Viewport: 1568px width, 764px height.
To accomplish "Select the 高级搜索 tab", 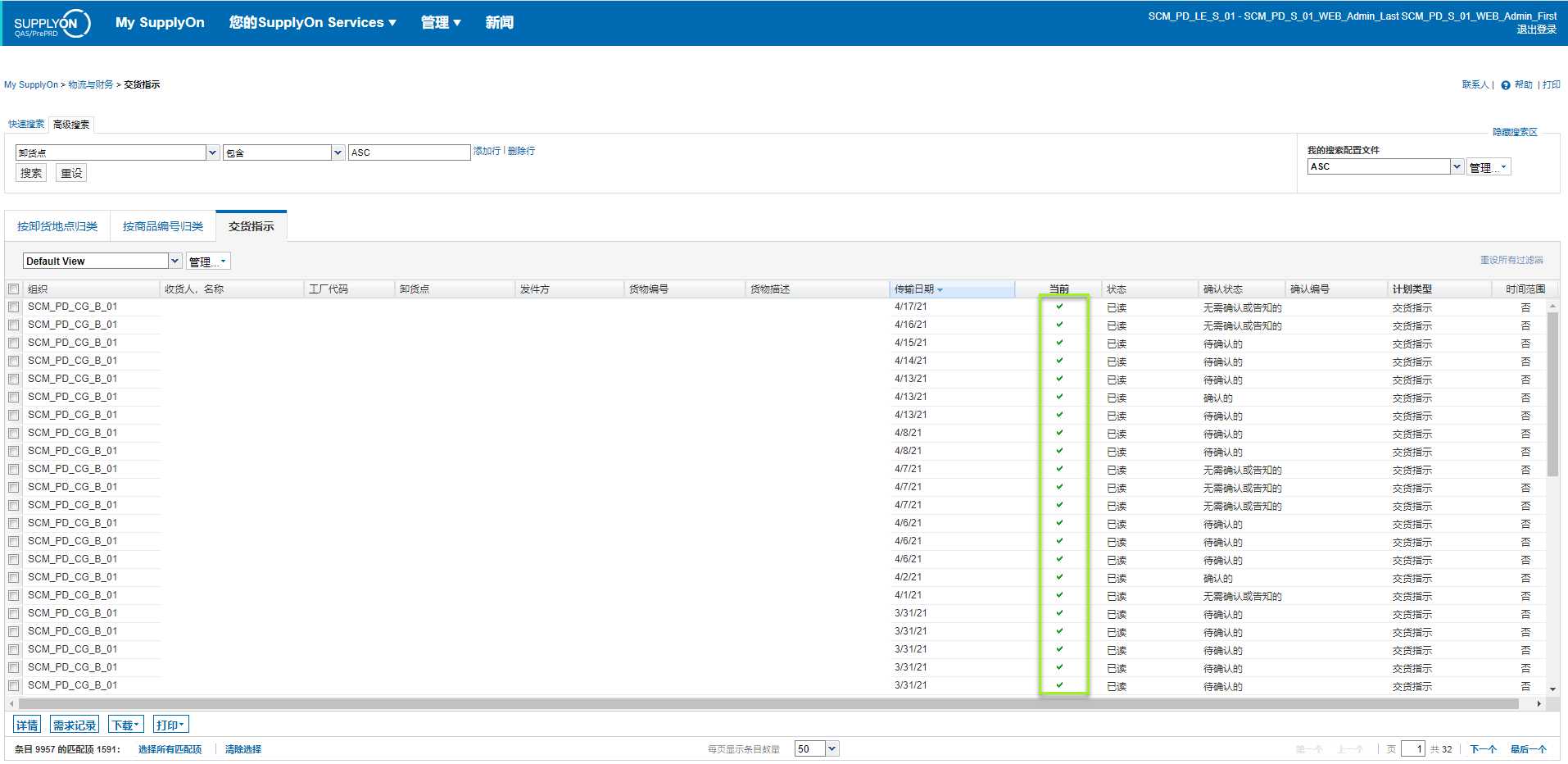I will (x=71, y=125).
